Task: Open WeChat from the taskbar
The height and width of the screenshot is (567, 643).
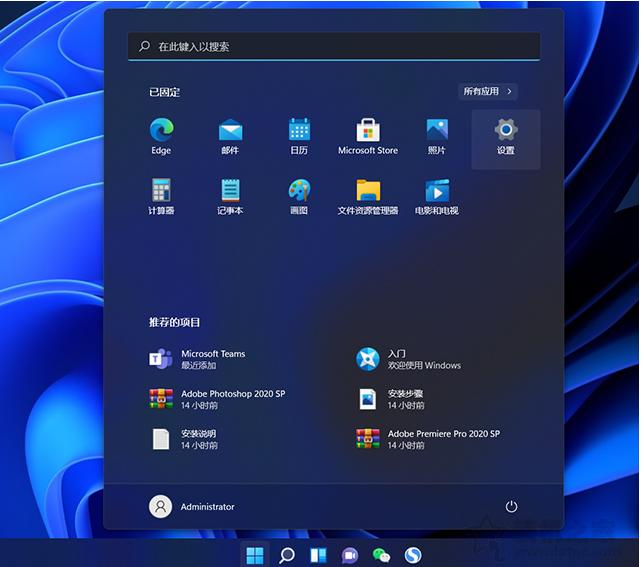Action: click(x=381, y=556)
